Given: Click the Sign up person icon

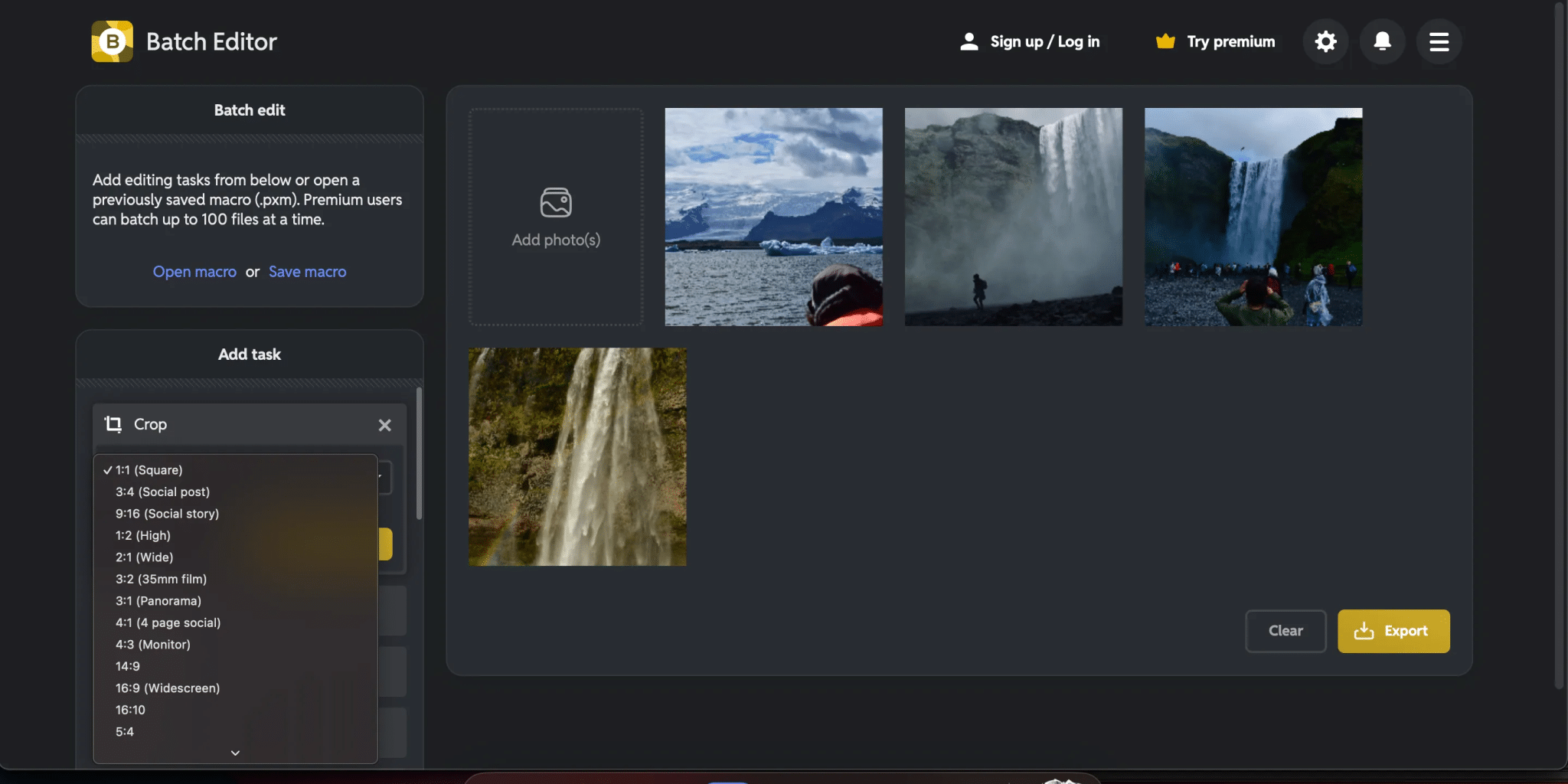Looking at the screenshot, I should point(970,41).
